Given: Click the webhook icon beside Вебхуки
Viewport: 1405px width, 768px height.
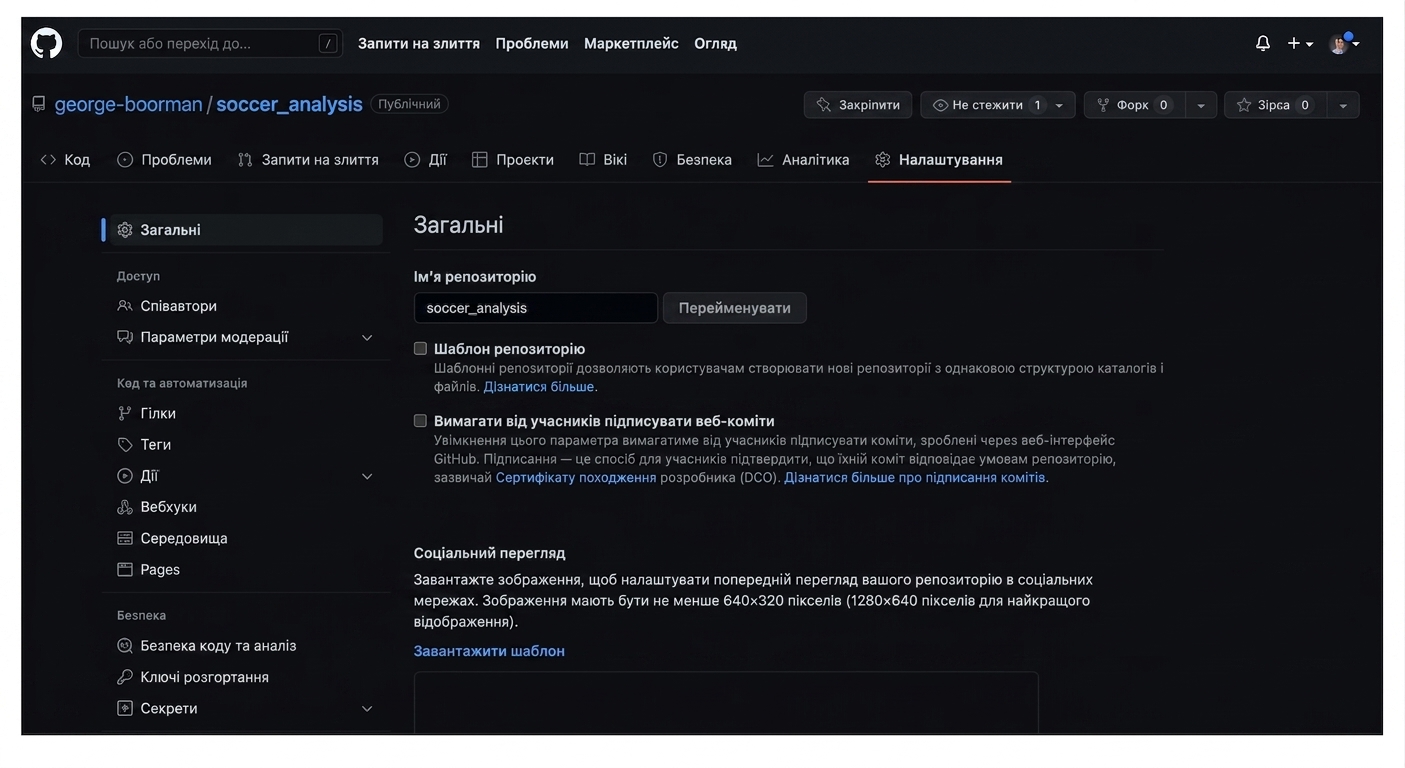Looking at the screenshot, I should click(x=125, y=507).
